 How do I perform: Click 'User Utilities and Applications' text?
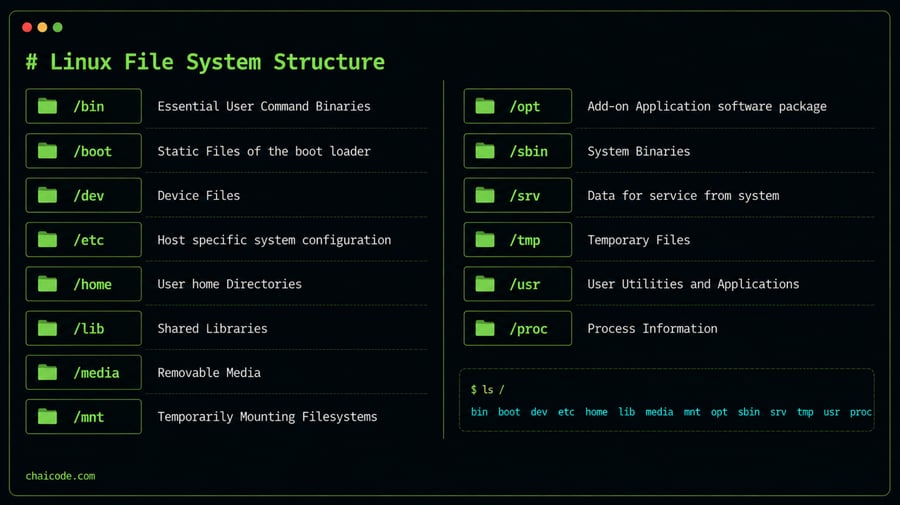click(x=693, y=283)
